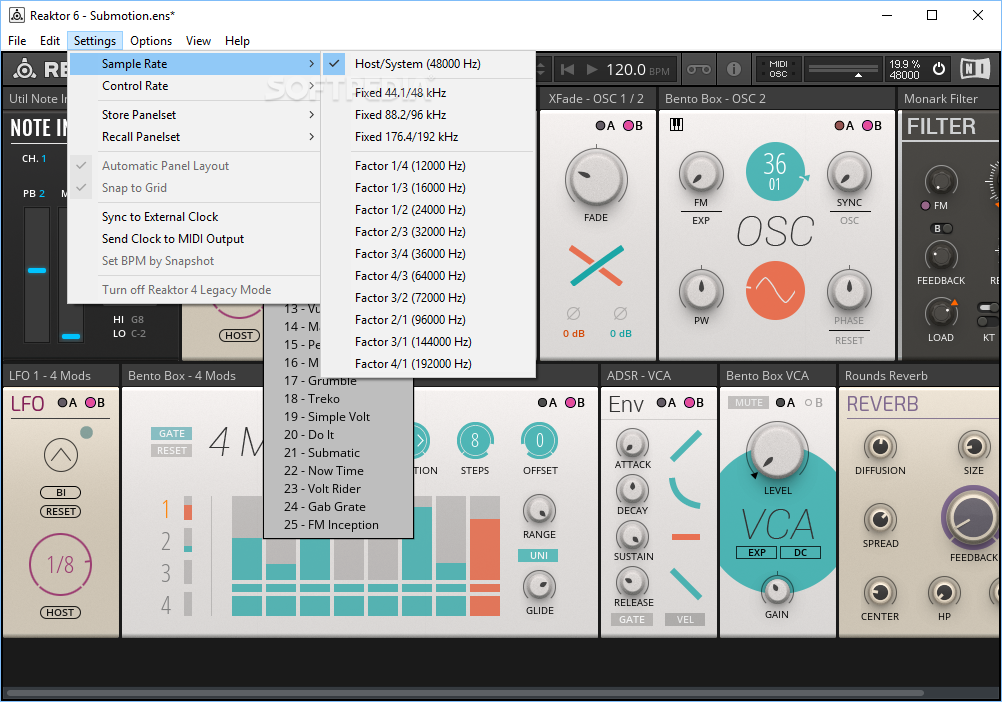
Task: Click the orange sine waveform selector
Action: coord(775,291)
